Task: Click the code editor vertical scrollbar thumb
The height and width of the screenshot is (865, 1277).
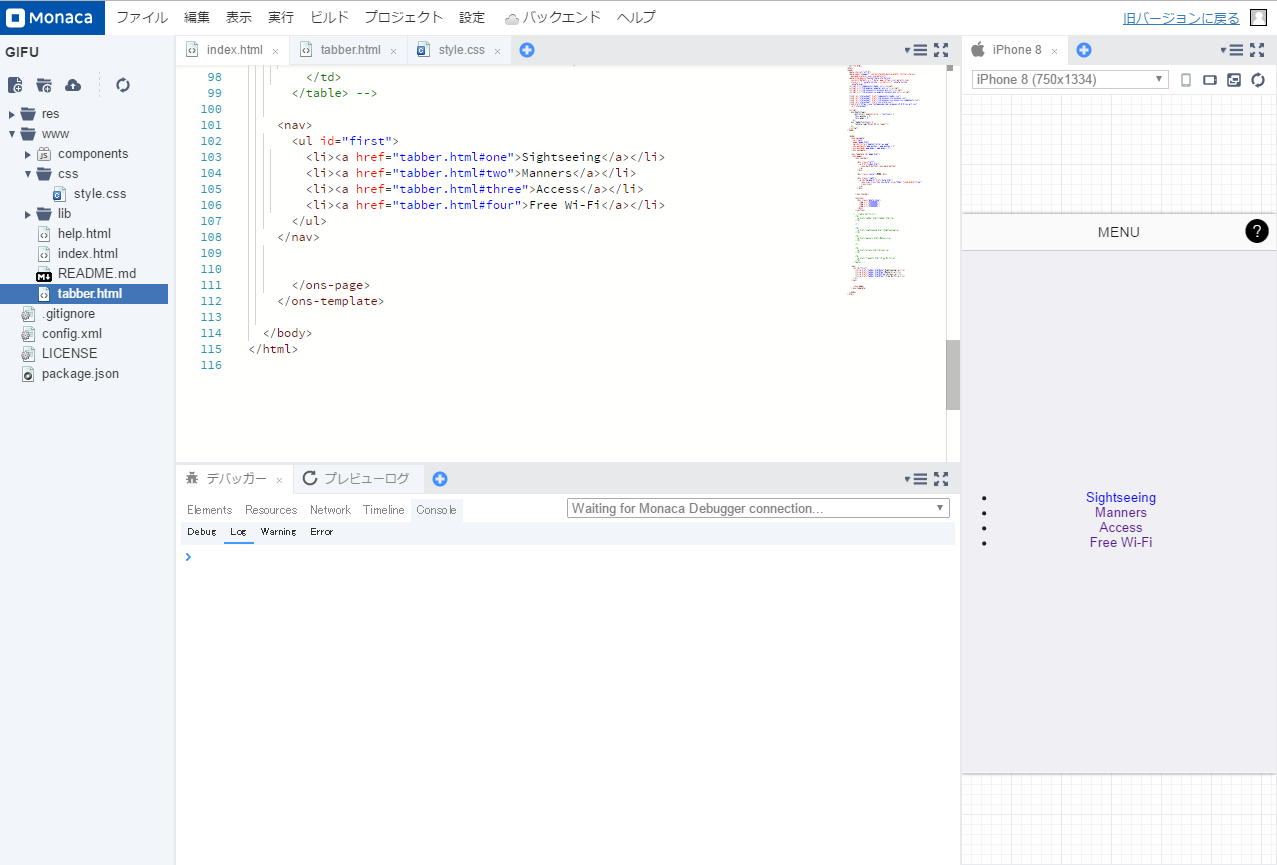Action: point(953,375)
